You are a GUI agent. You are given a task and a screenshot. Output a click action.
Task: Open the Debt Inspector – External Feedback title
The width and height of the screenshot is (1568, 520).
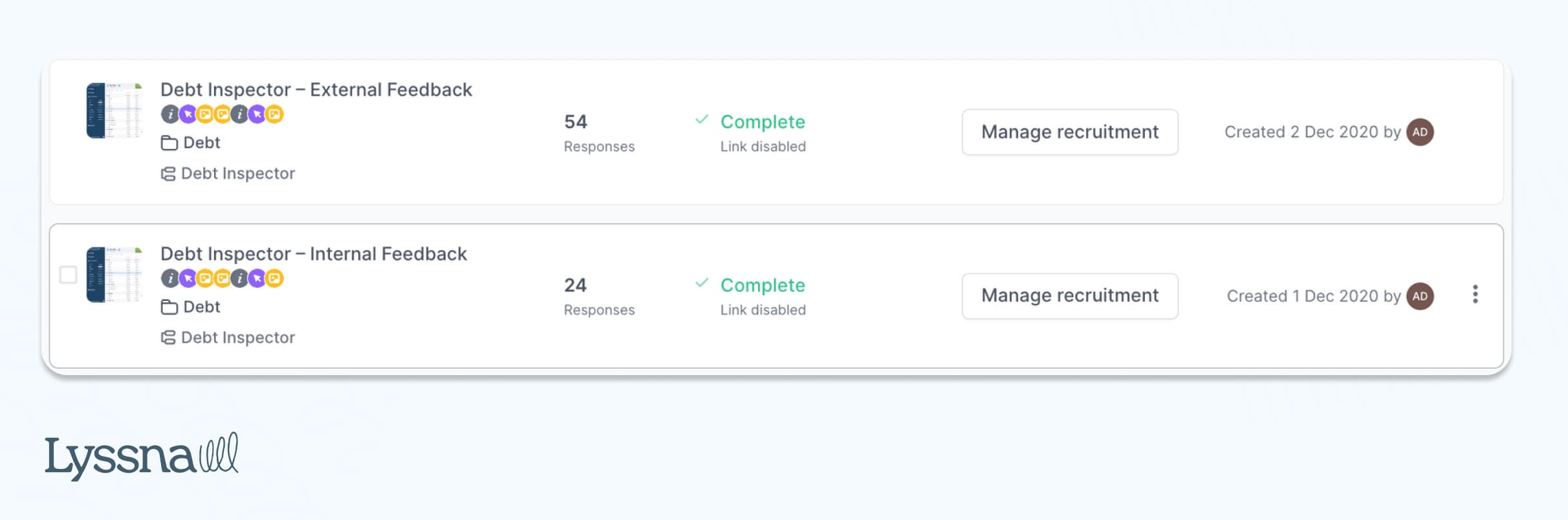tap(316, 89)
